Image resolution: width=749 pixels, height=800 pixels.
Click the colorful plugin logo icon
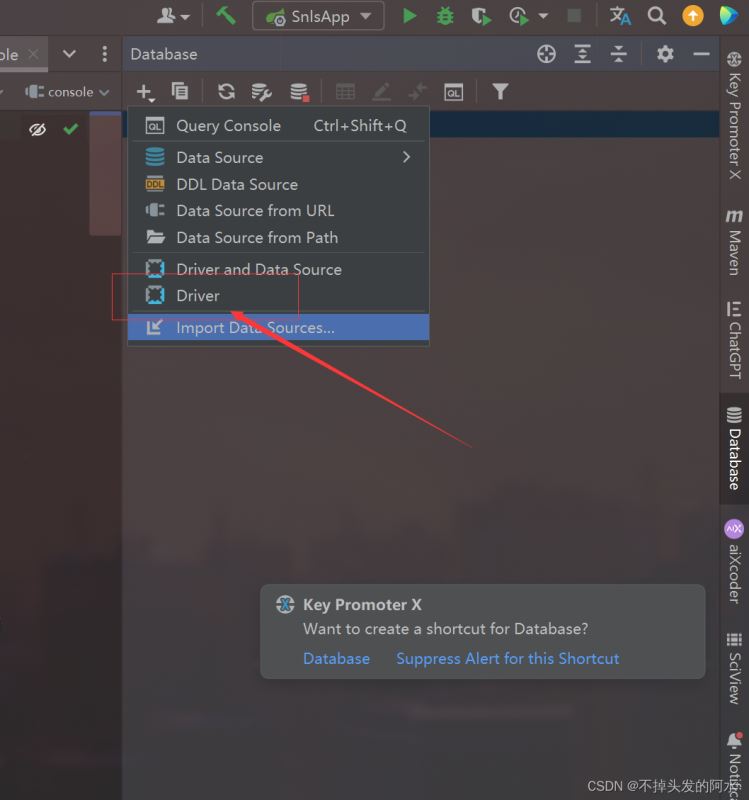pos(729,16)
